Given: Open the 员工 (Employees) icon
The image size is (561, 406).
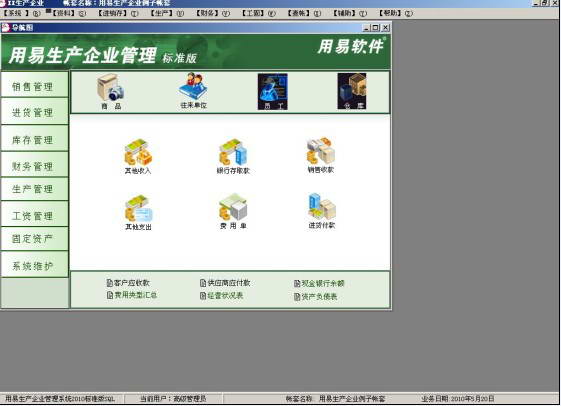Looking at the screenshot, I should 273,92.
